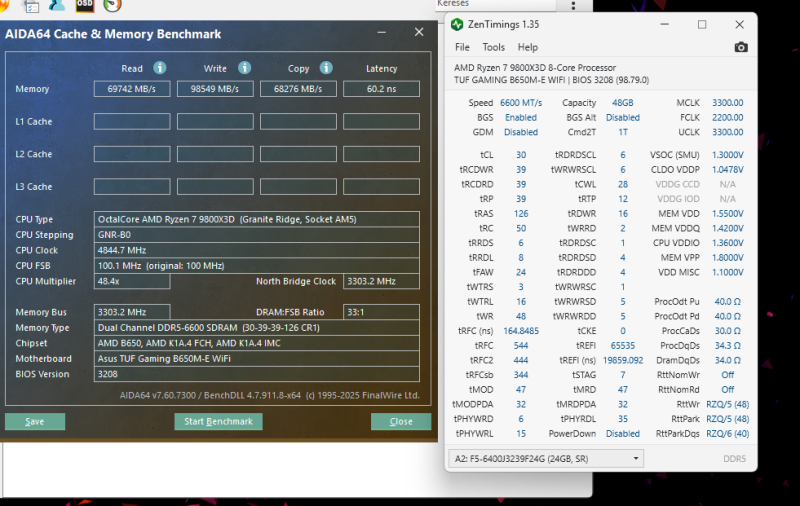Click the CPU Clock value 4844.7 MHz
The height and width of the screenshot is (506, 800).
[x=257, y=250]
